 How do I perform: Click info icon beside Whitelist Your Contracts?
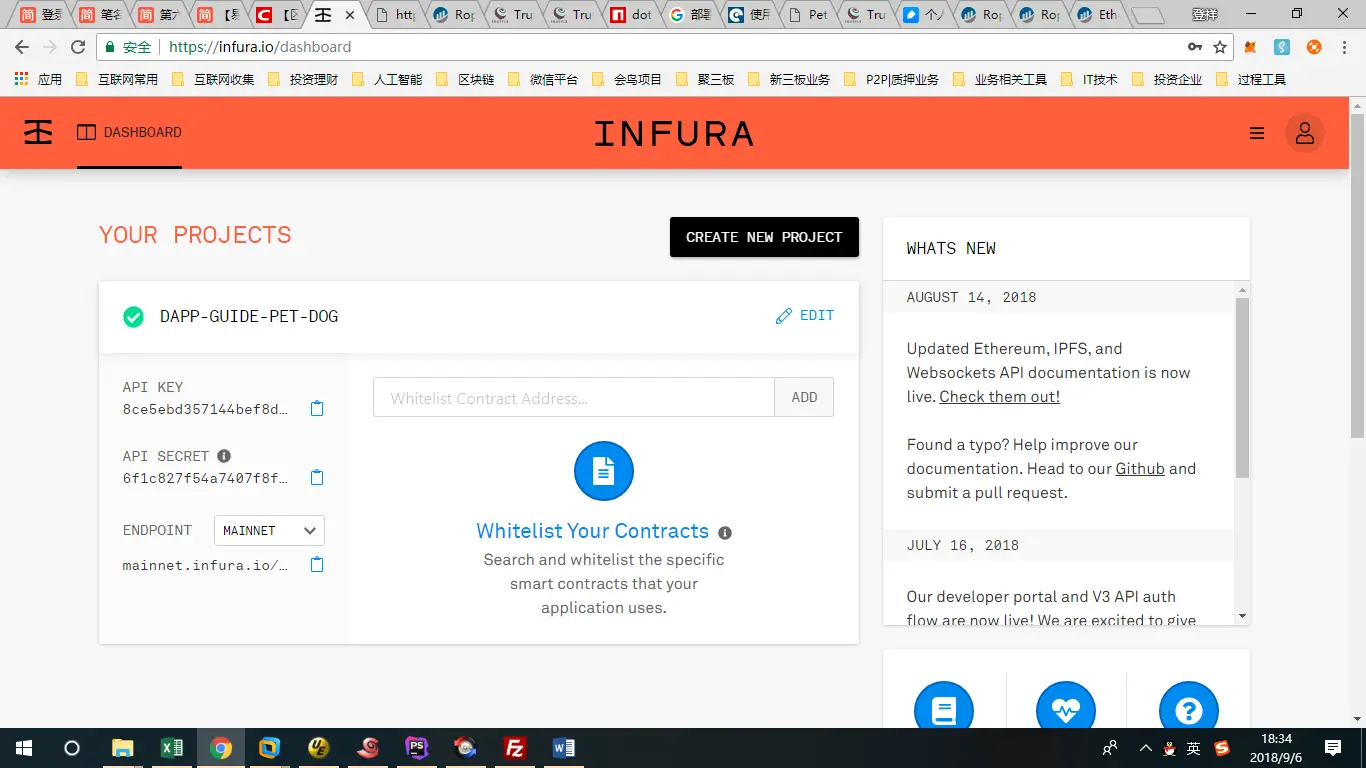tap(725, 533)
